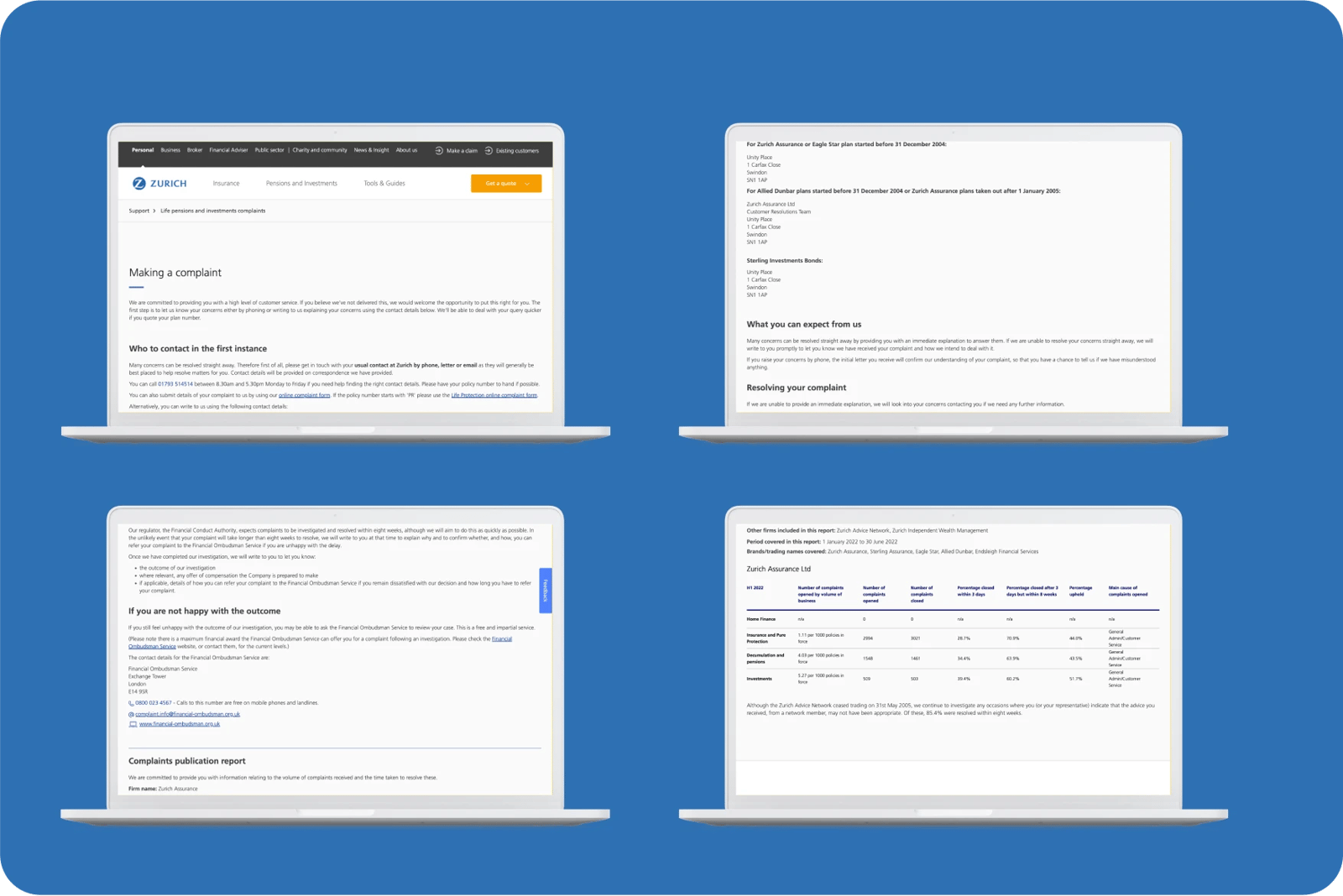Click the What you can expect from us heading
1343x896 pixels.
[804, 325]
